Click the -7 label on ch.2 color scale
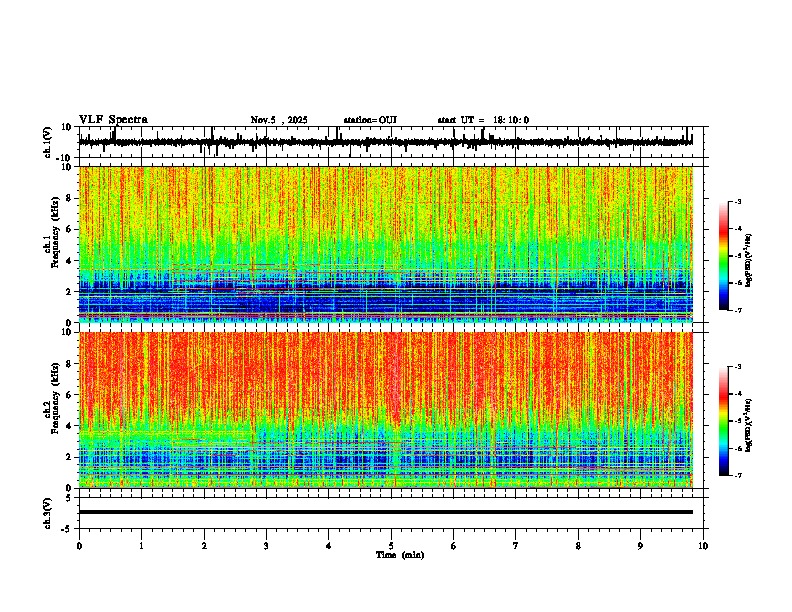 pyautogui.click(x=738, y=475)
